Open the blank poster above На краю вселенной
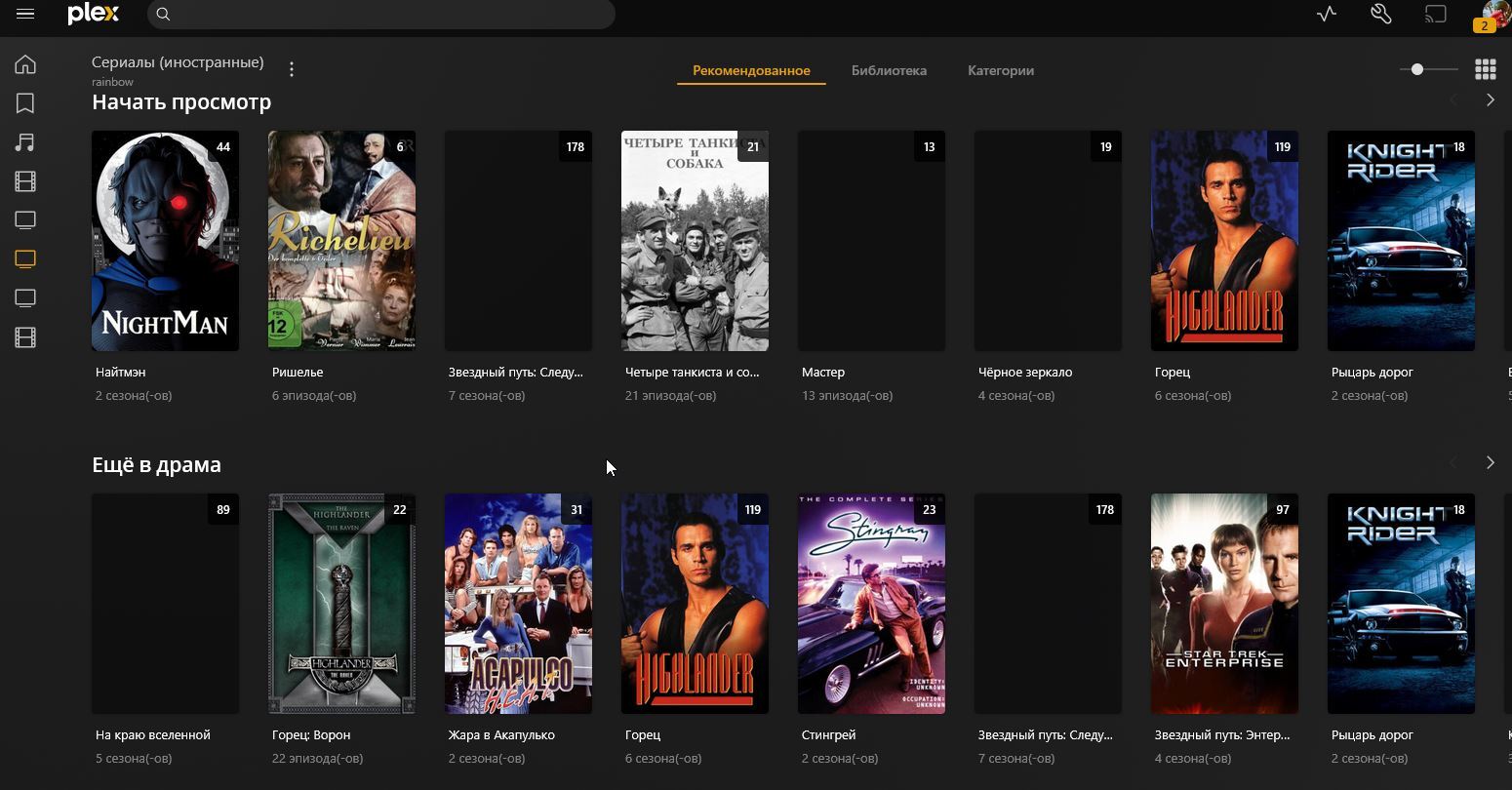This screenshot has width=1512, height=790. tap(165, 604)
